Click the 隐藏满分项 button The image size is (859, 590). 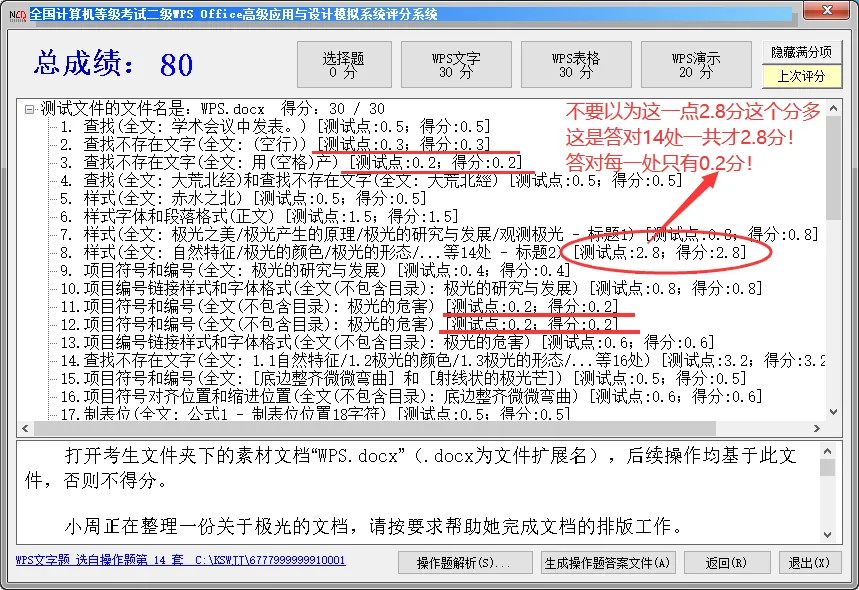pyautogui.click(x=802, y=52)
